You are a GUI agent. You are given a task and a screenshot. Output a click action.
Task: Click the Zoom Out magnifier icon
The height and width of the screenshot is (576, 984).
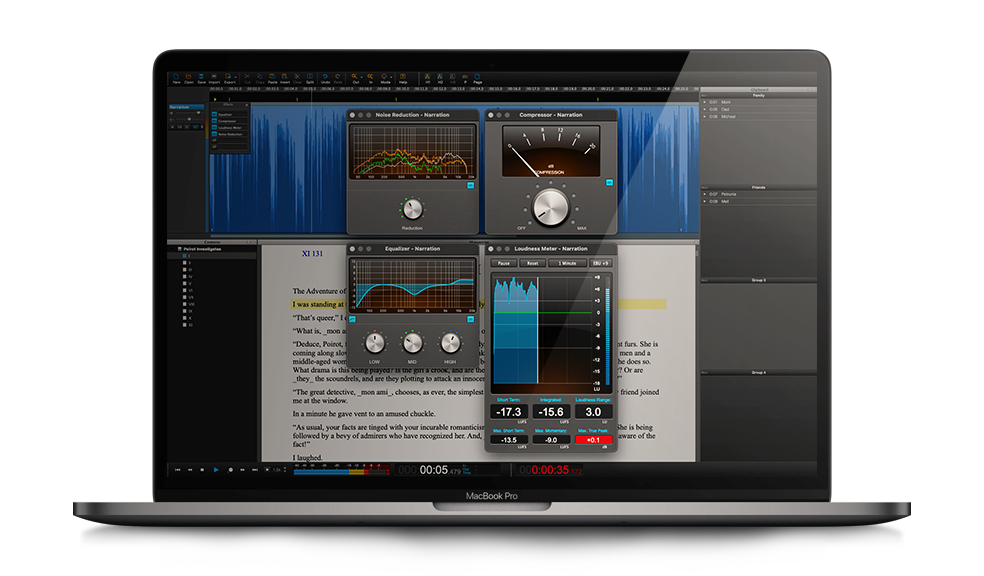354,77
